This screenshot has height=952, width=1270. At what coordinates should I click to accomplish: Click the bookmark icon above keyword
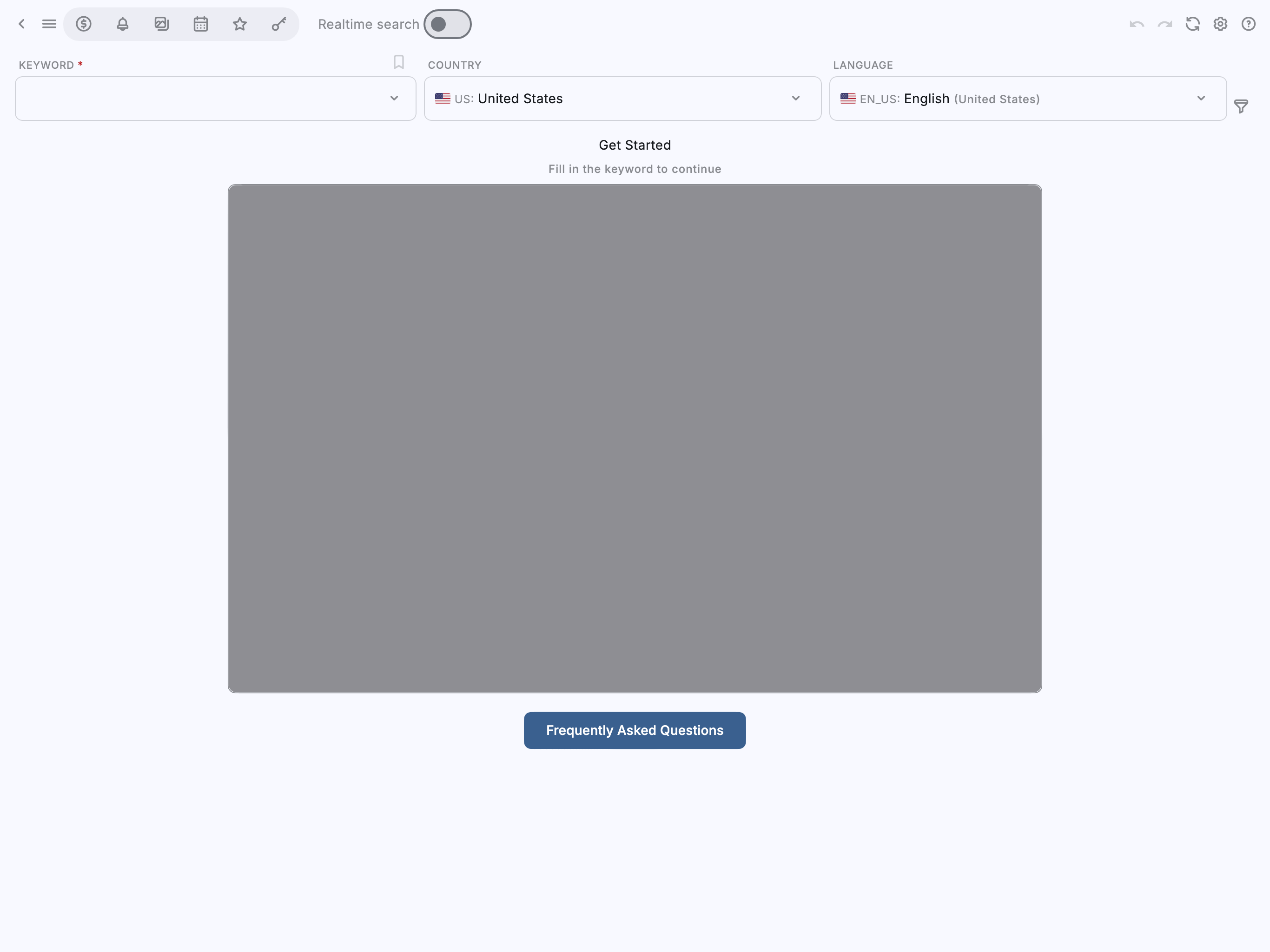click(x=399, y=62)
